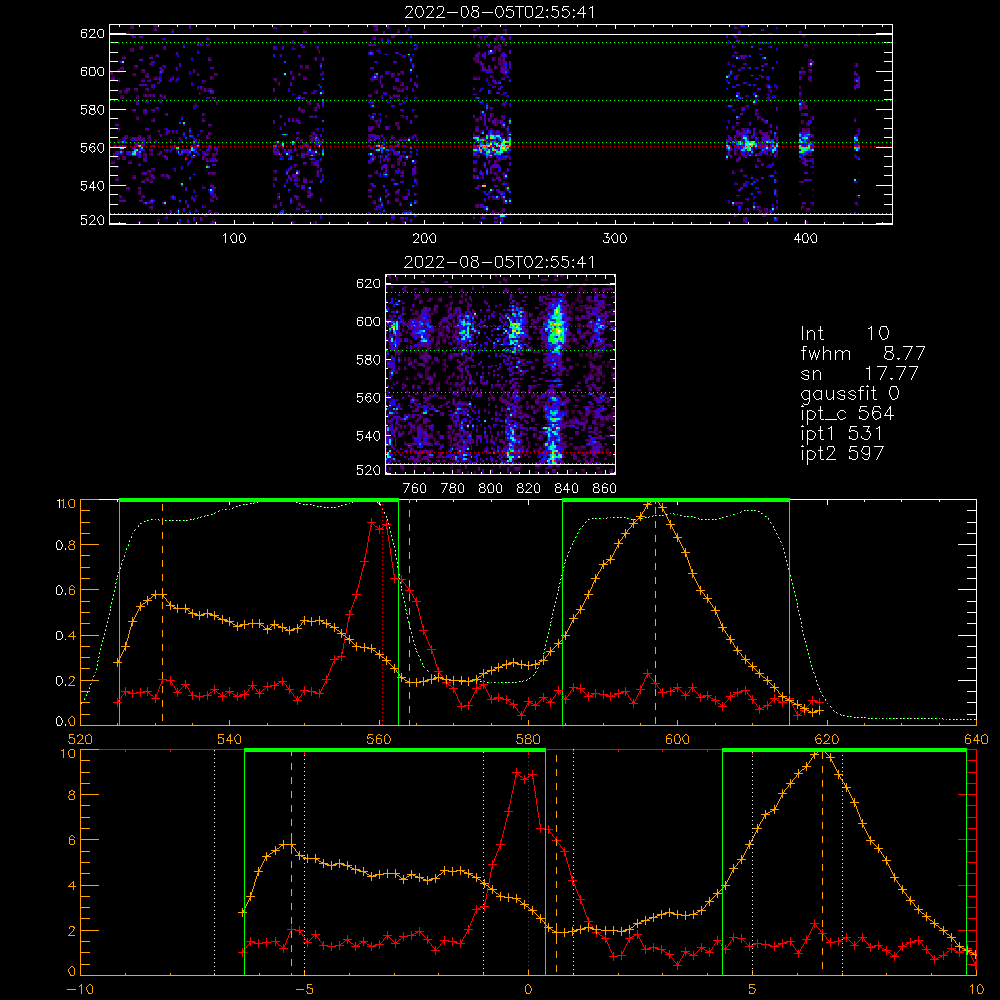Click y-axis label 520 on middle image
Screen dimensions: 1000x1000
point(368,470)
